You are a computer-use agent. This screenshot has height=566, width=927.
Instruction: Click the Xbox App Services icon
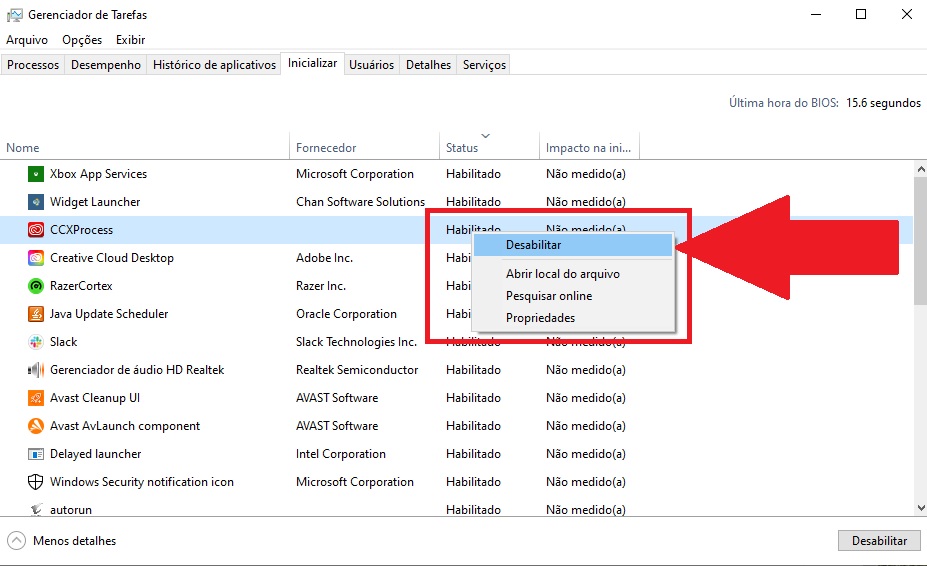coord(36,174)
